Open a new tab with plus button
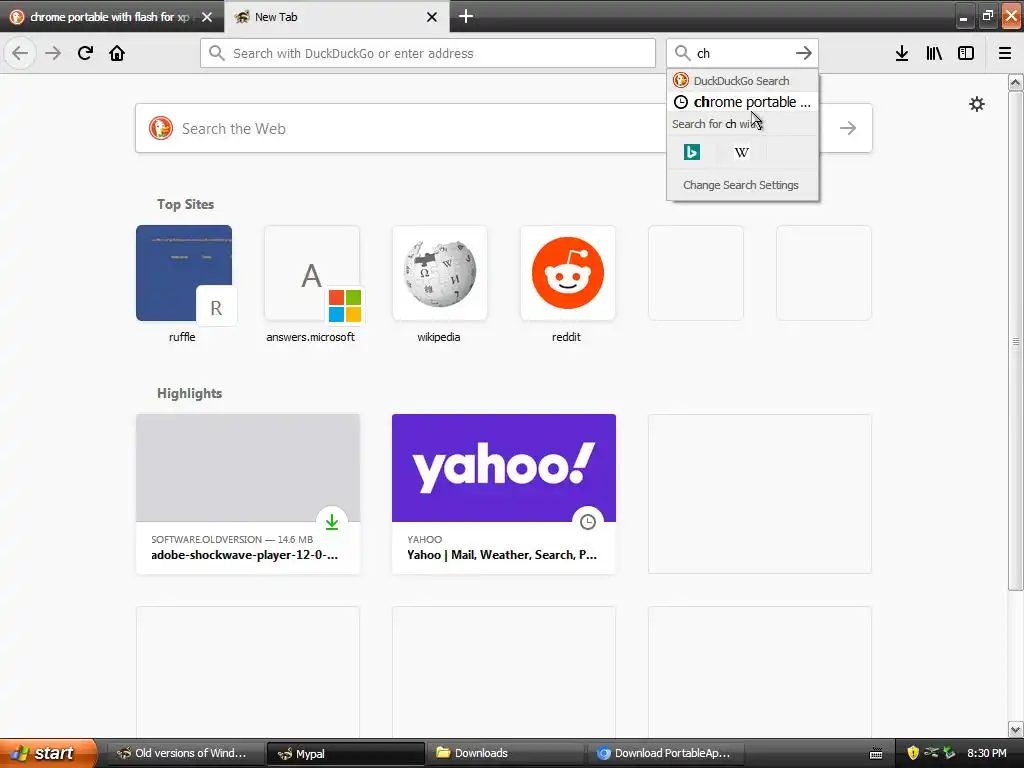Viewport: 1024px width, 768px height. coord(466,16)
